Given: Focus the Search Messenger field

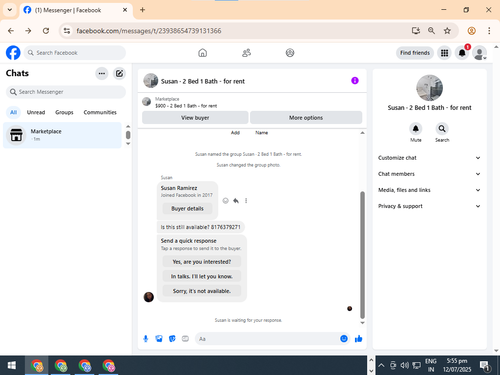Looking at the screenshot, I should pyautogui.click(x=66, y=92).
